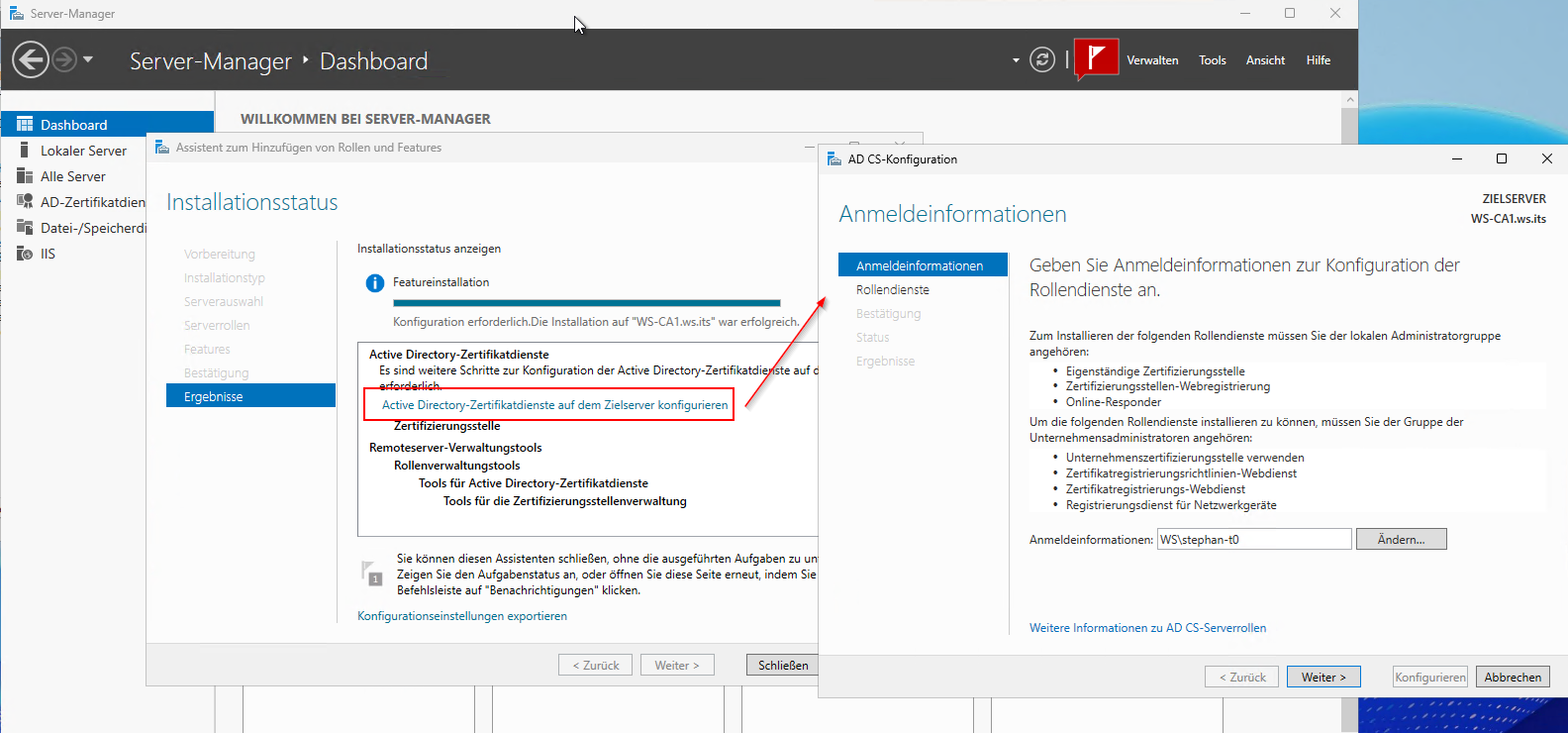Click the Dashboard tile icon in sidebar

25,125
